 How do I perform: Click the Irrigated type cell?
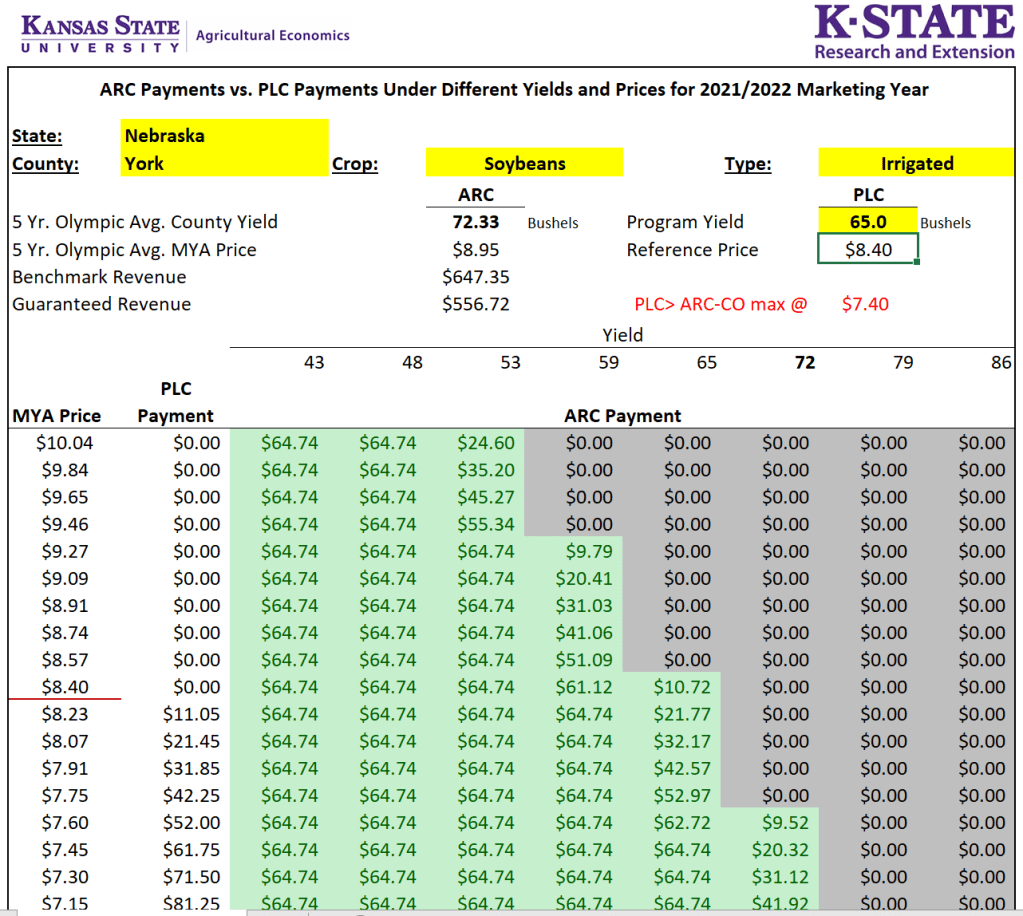pyautogui.click(x=916, y=163)
